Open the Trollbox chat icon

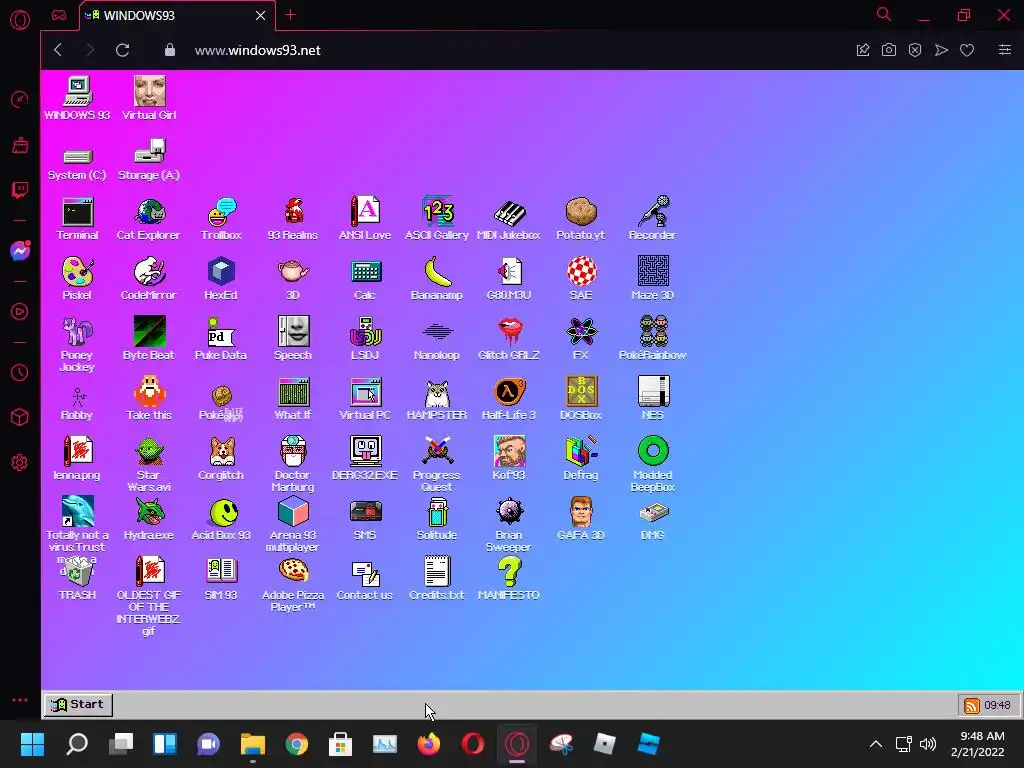click(x=221, y=219)
